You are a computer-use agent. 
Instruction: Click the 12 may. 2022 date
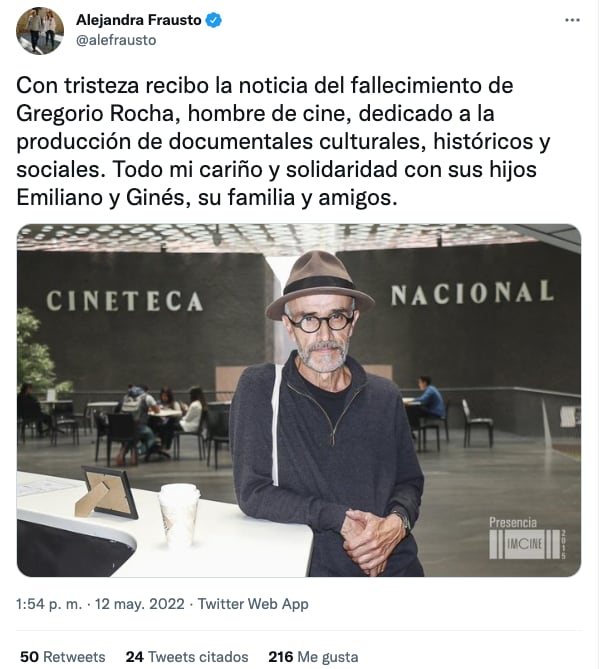point(140,604)
